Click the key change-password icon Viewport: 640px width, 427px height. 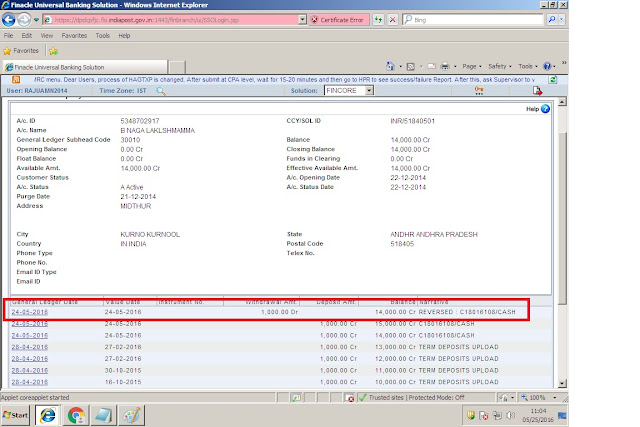pos(479,91)
